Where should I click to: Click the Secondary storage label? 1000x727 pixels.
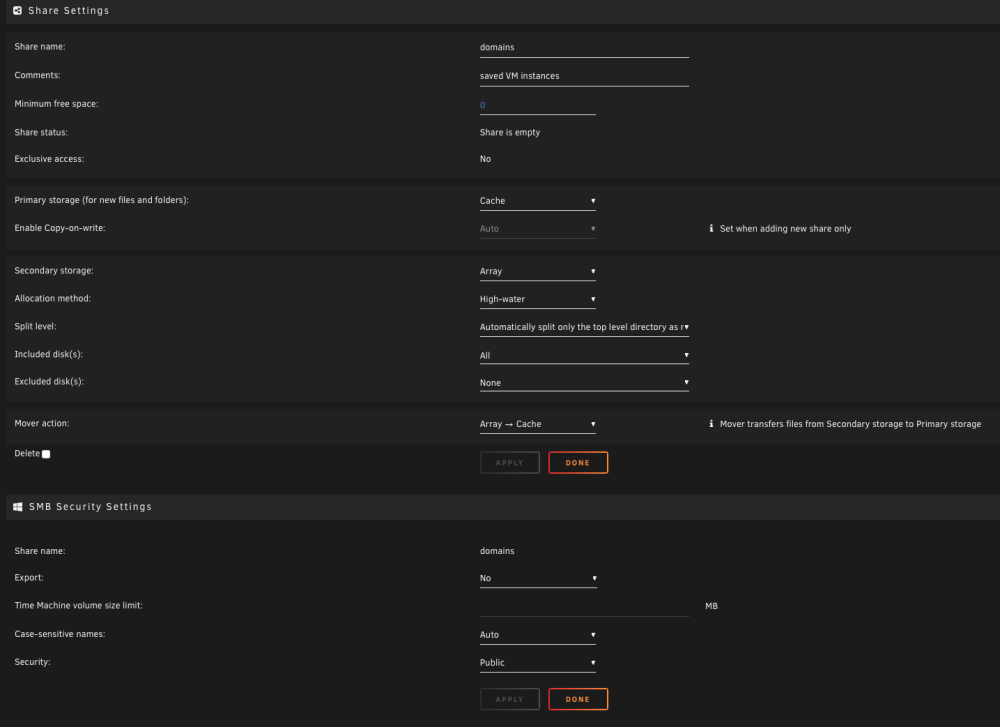(x=54, y=270)
